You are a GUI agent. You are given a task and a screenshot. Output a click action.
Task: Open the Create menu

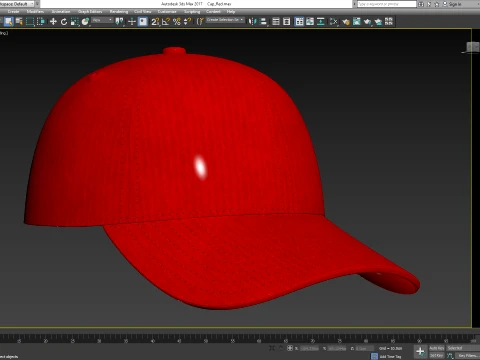tap(13, 11)
